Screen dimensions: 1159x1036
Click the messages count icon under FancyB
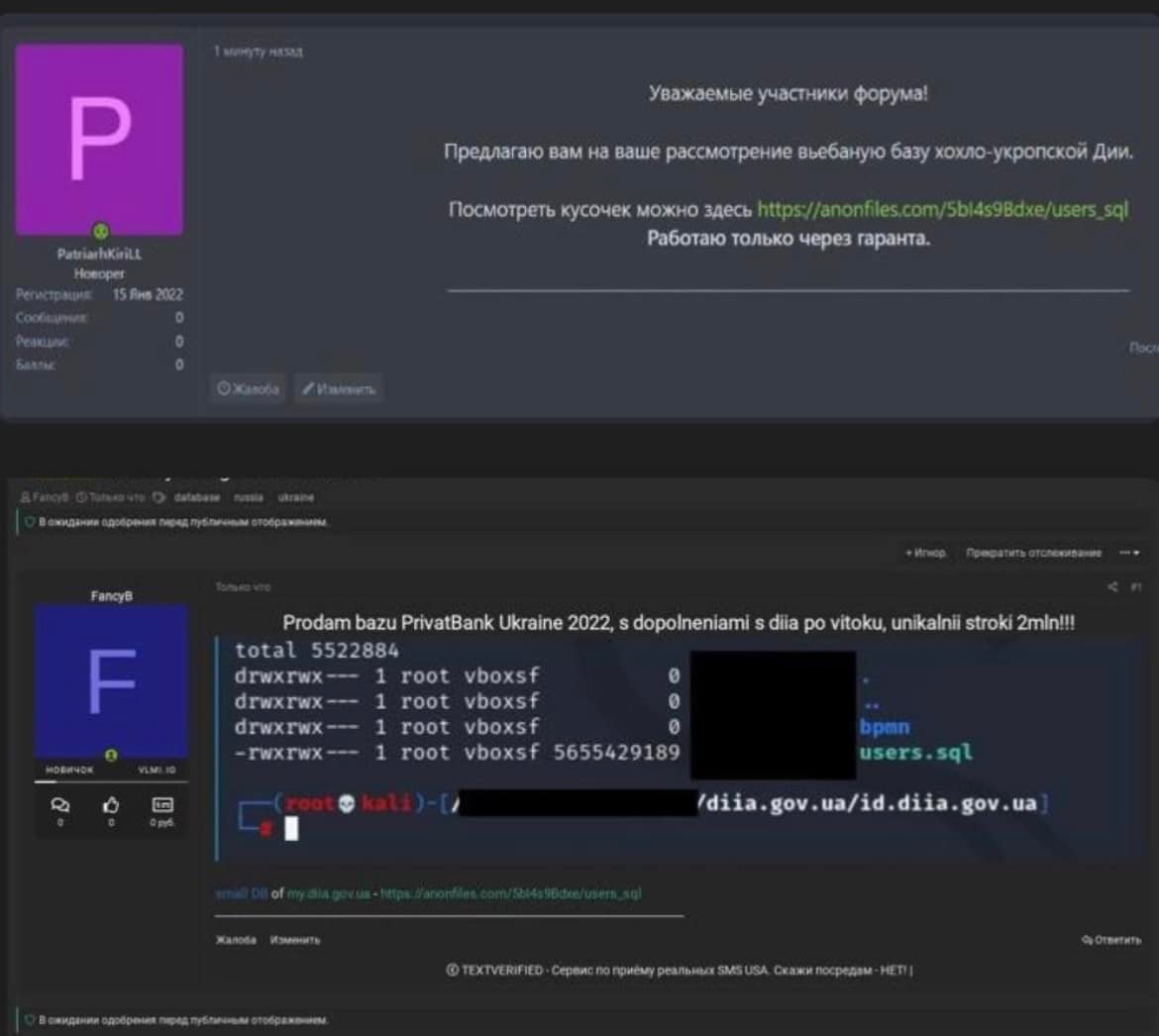pos(59,804)
